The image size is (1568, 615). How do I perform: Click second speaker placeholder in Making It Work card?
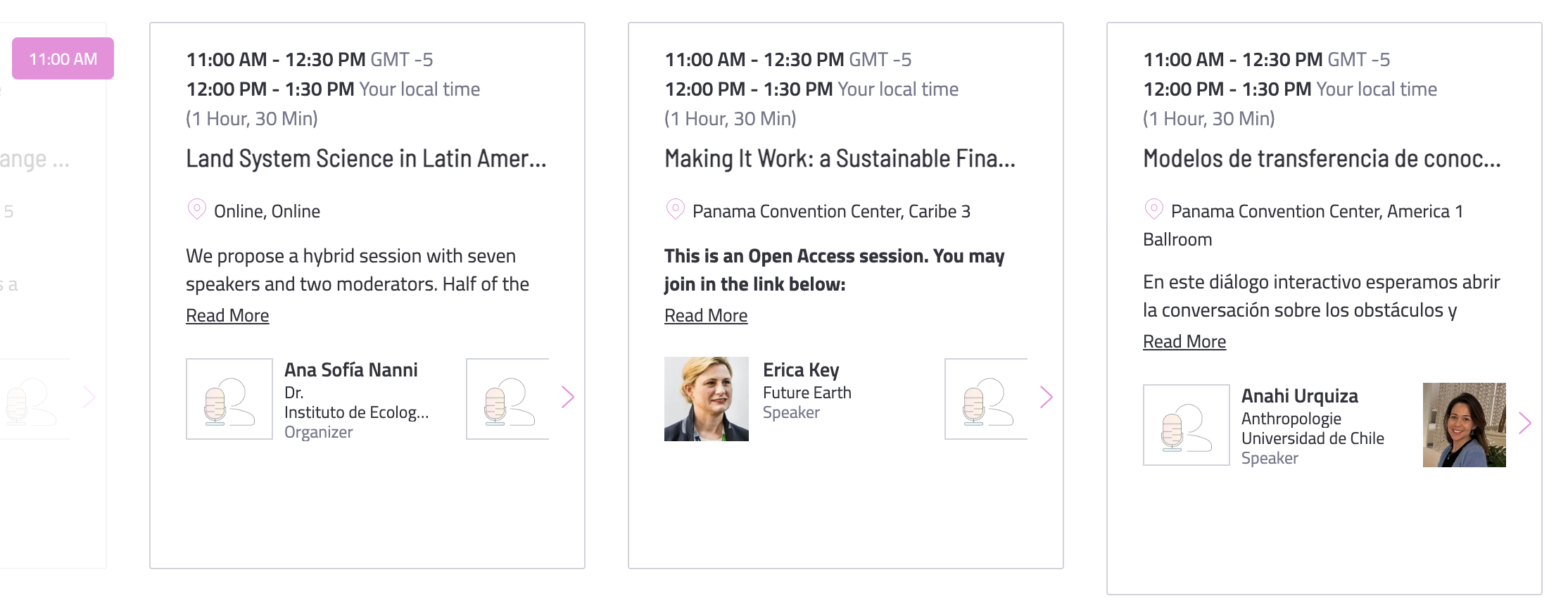tap(986, 399)
